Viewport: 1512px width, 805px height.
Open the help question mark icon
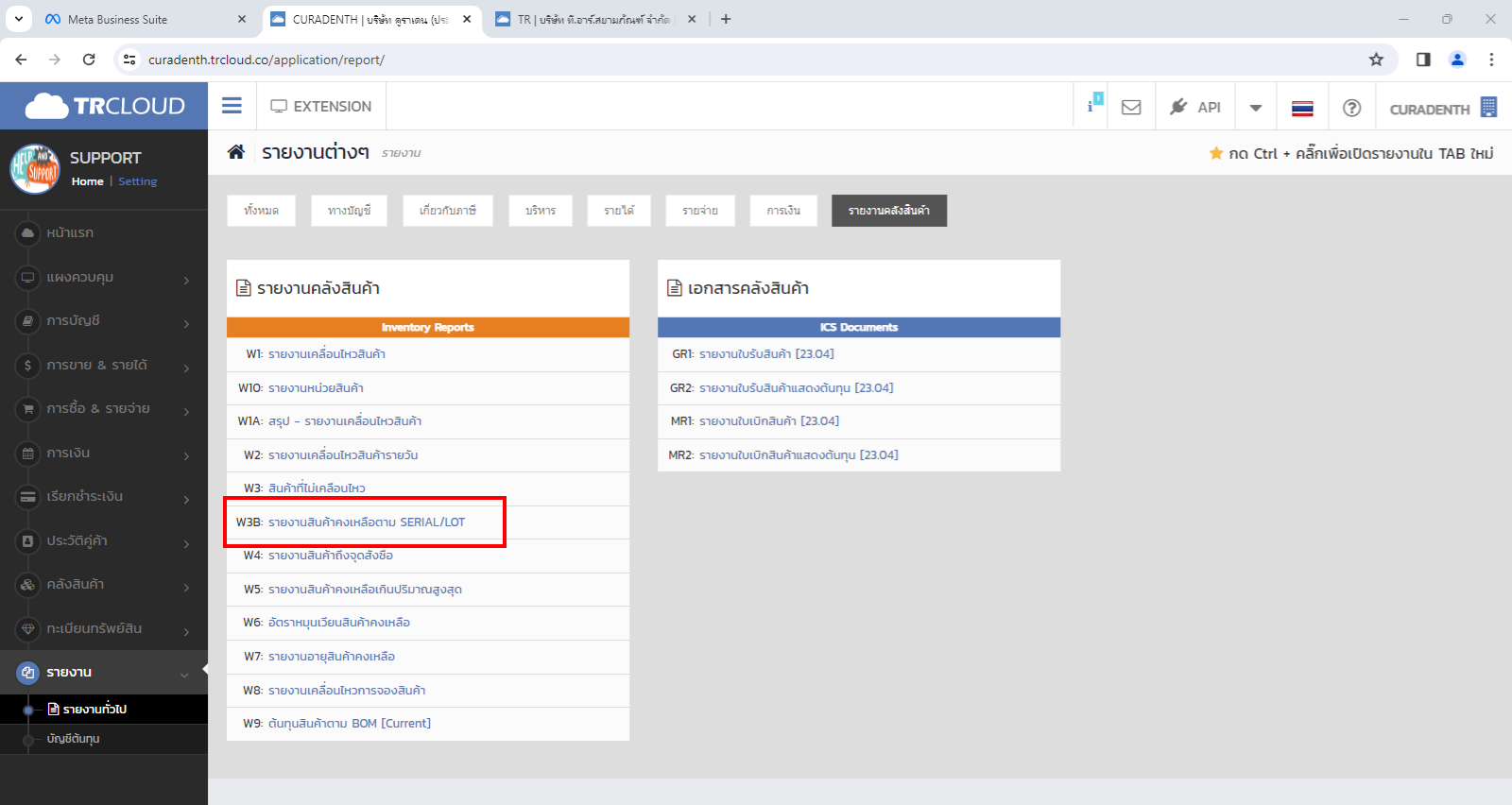1352,108
